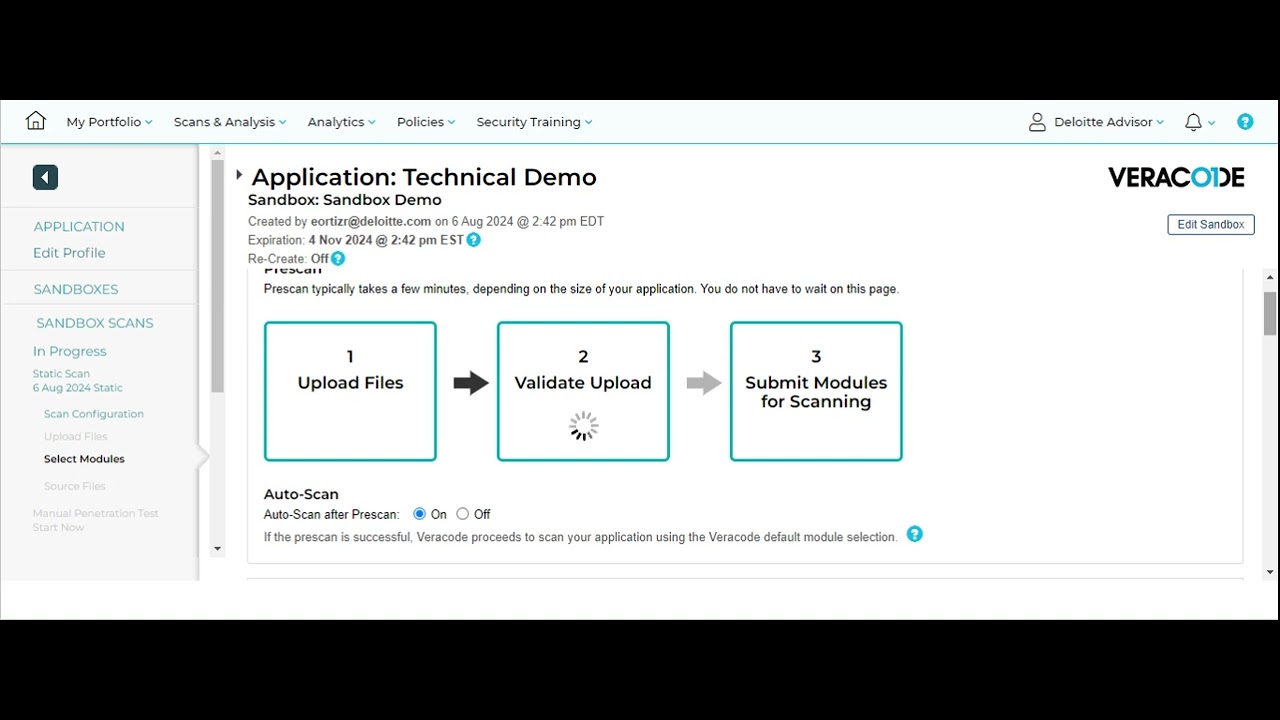
Task: Select APPLICATION heading in sidebar
Action: pos(79,227)
